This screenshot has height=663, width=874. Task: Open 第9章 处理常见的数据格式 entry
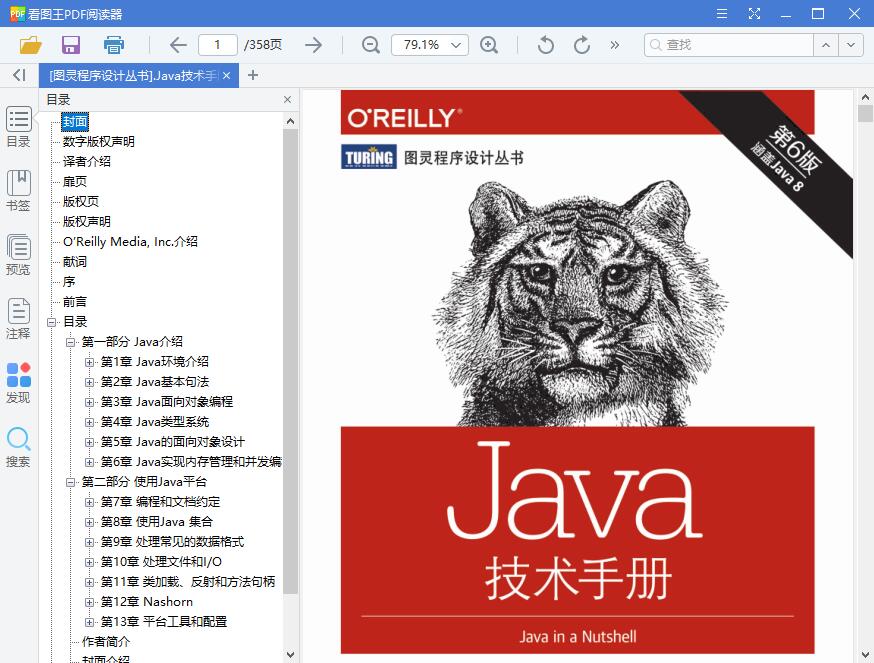coord(172,542)
